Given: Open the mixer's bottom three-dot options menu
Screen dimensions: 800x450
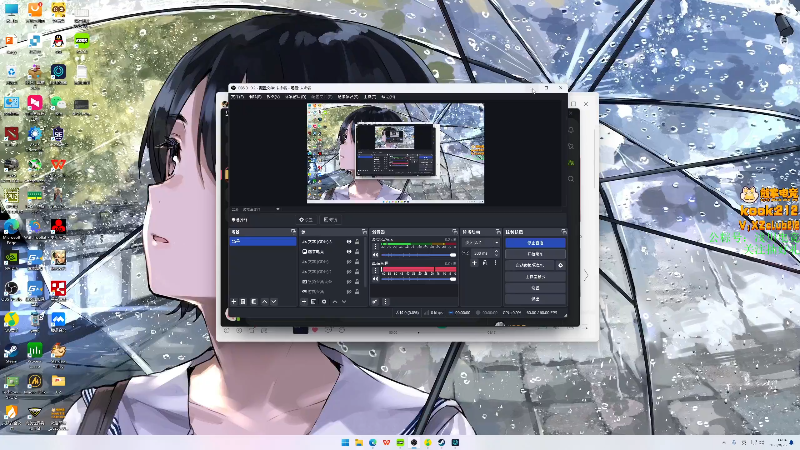Looking at the screenshot, I should pos(385,302).
